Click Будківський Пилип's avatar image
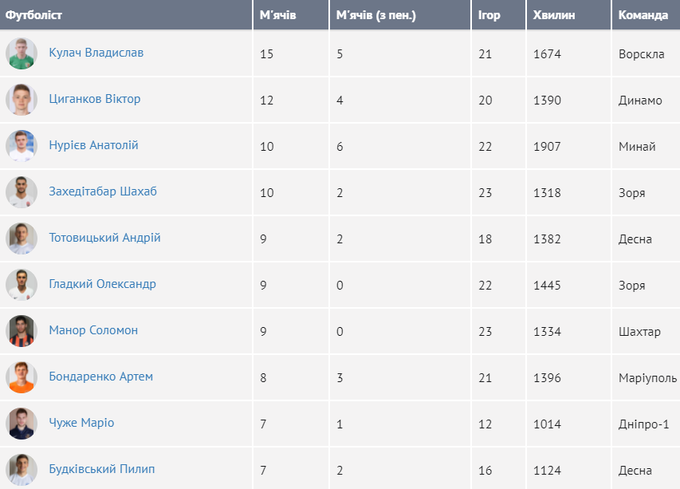The image size is (680, 489). pyautogui.click(x=21, y=469)
